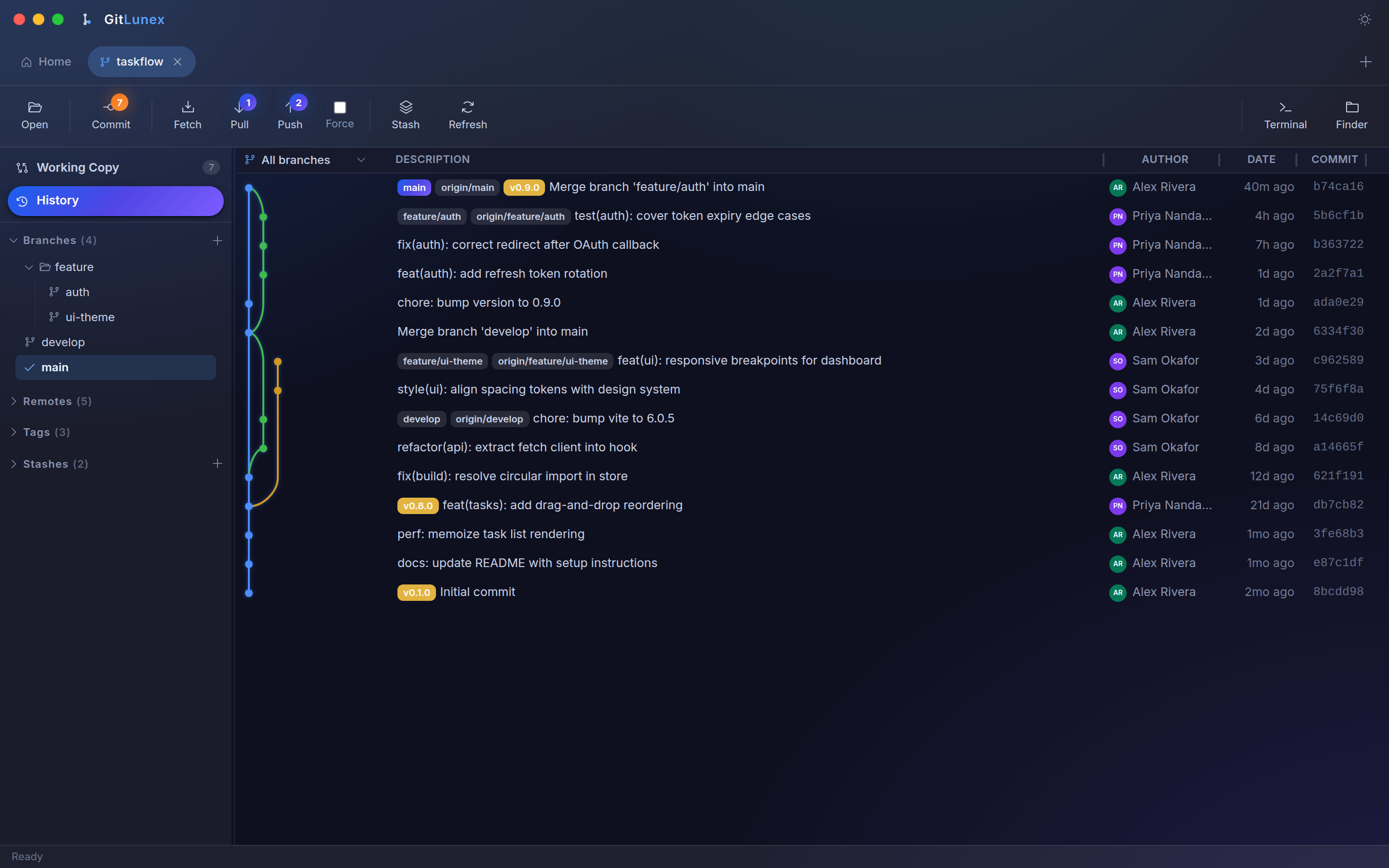Click the v0.9.0 tag badge

(524, 187)
